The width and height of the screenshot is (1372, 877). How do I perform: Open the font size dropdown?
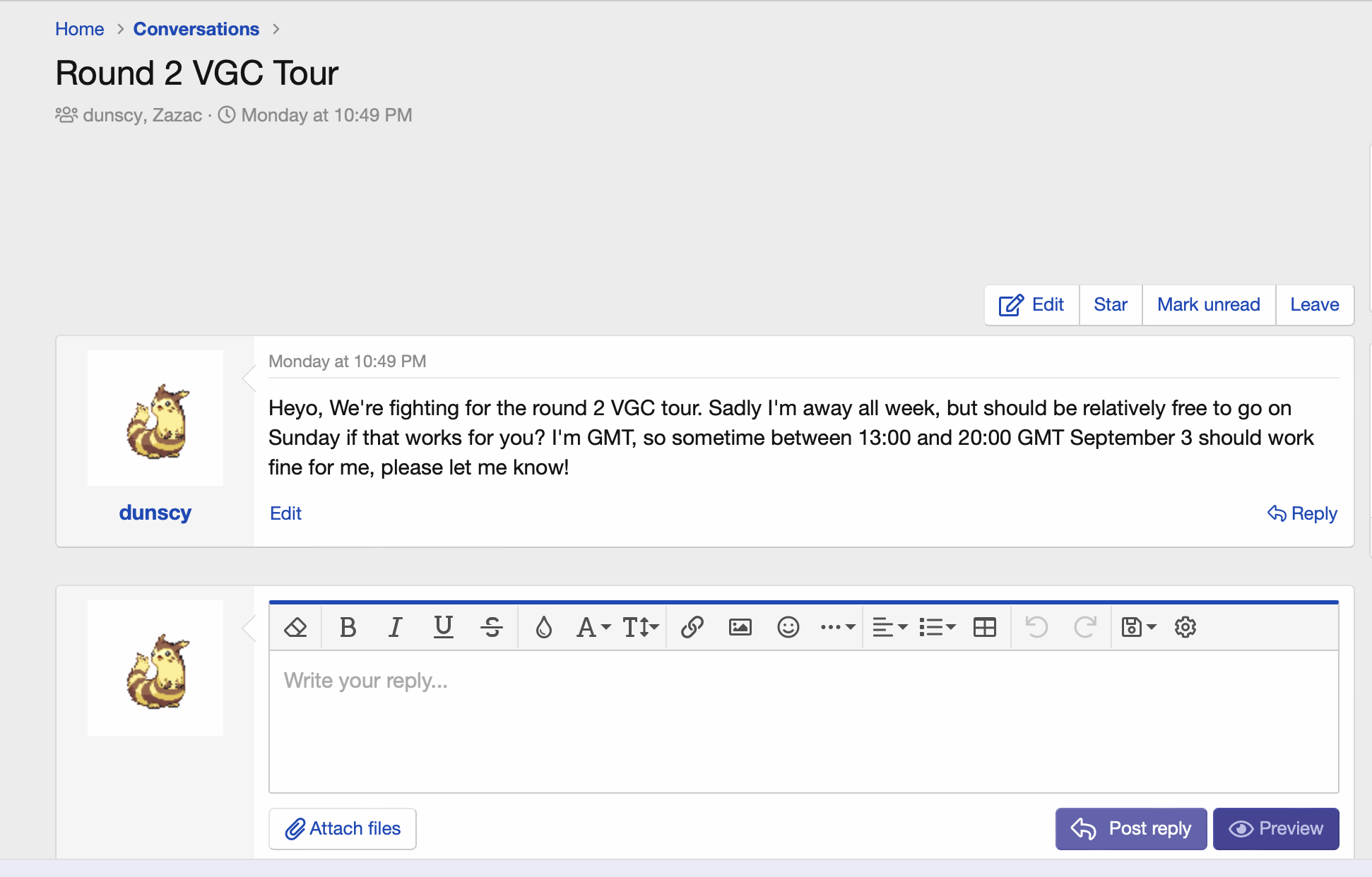[x=640, y=627]
